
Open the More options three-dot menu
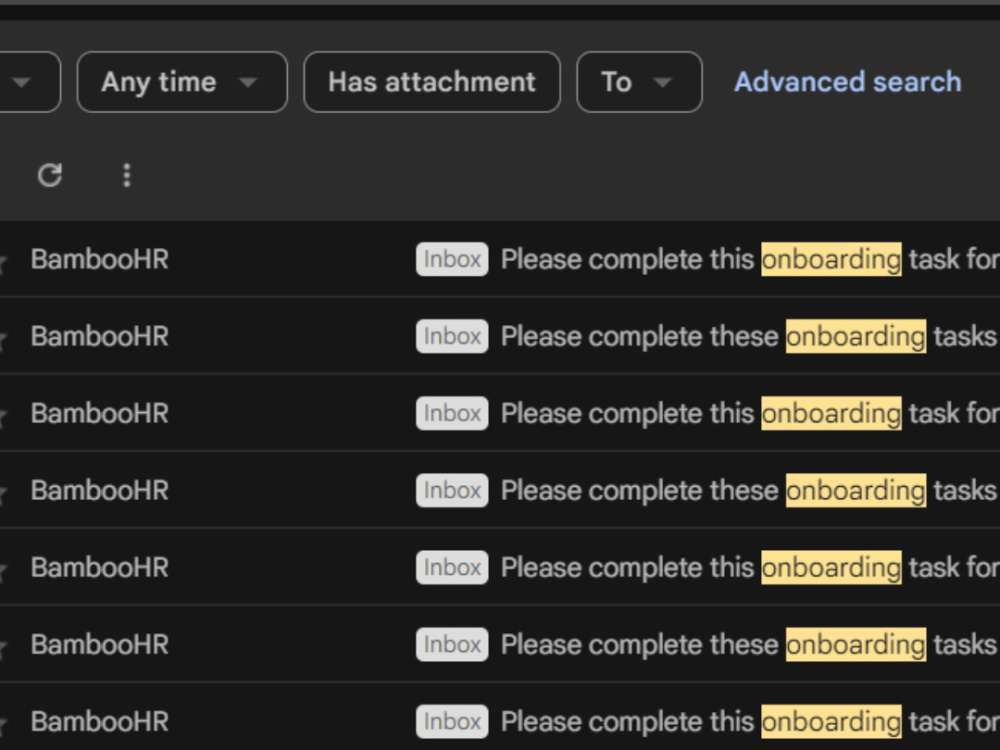tap(127, 175)
